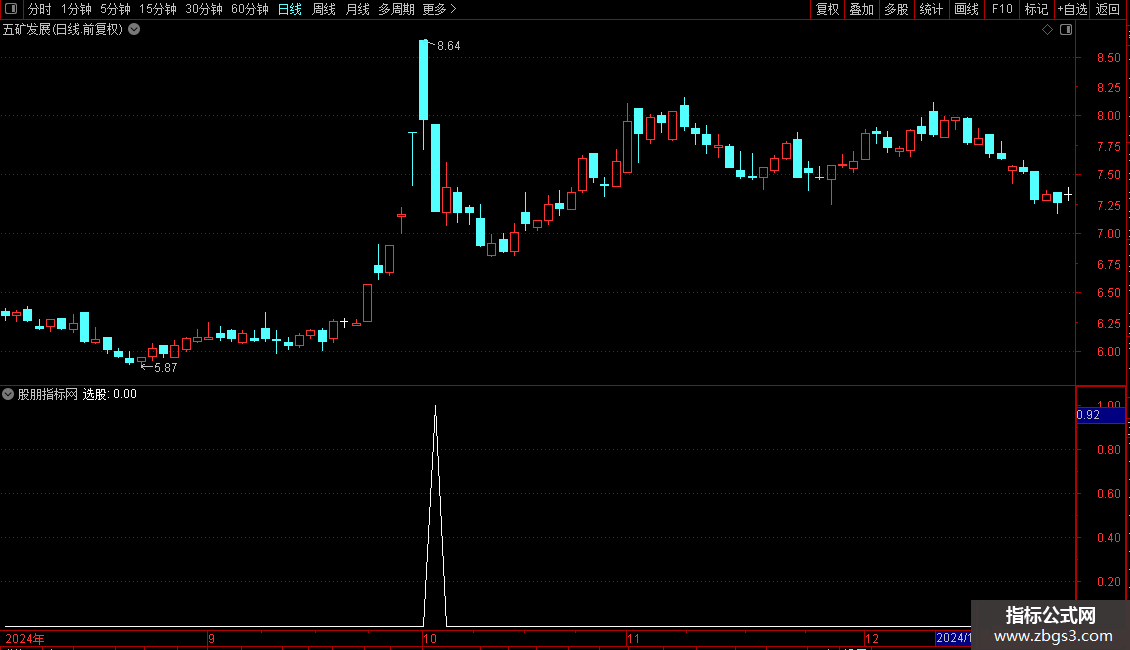Select the 5分钟 period
The width and height of the screenshot is (1130, 650).
(x=115, y=9)
